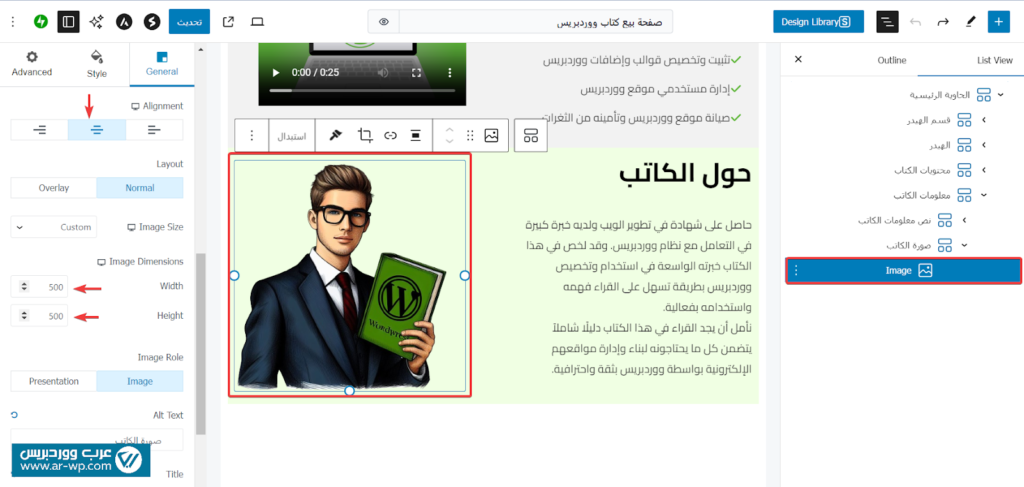
Task: Click the page title field in top bar
Action: point(536,22)
